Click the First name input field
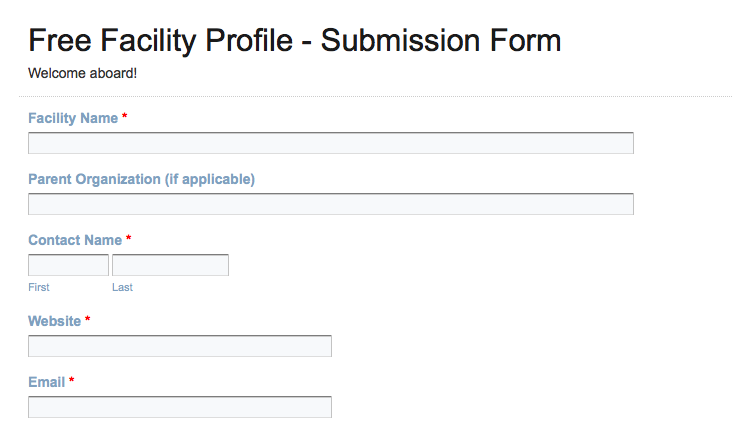 point(68,265)
